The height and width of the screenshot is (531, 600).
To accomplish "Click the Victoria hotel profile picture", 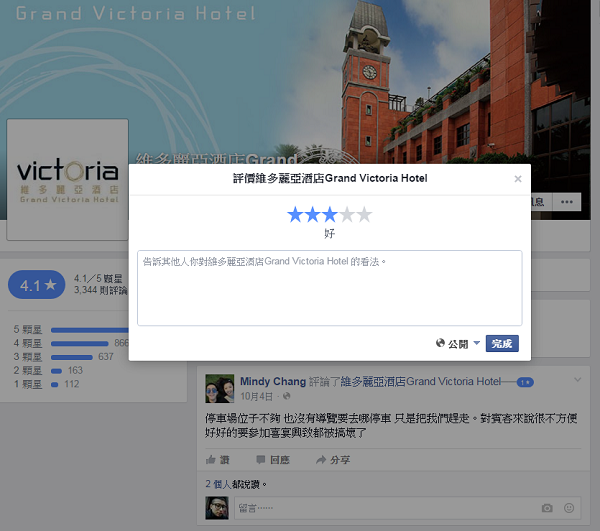I will click(67, 179).
